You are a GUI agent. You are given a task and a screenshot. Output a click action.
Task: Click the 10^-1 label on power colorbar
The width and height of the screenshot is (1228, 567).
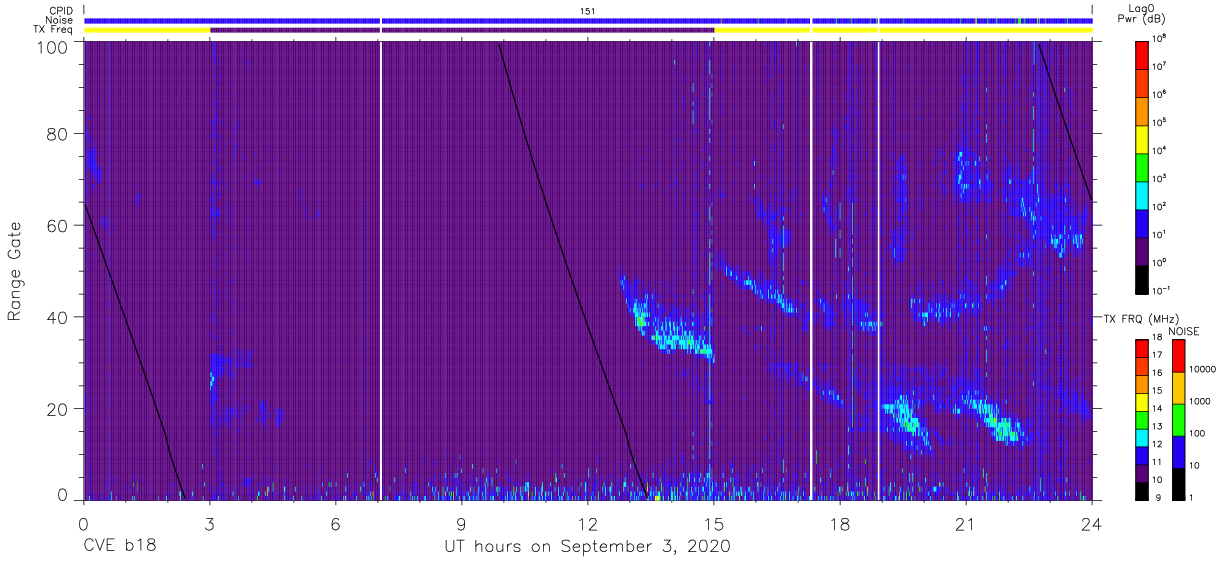(1162, 290)
